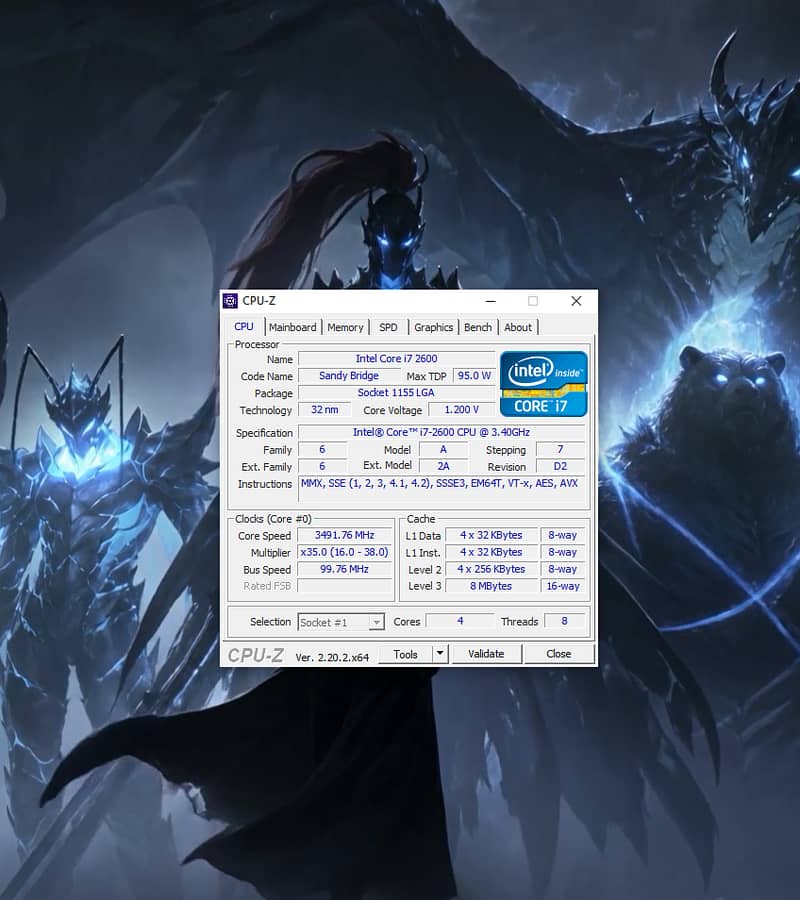Screen dimensions: 800x900
Task: Click the L1 Data '8-way' associativity
Action: pyautogui.click(x=562, y=536)
